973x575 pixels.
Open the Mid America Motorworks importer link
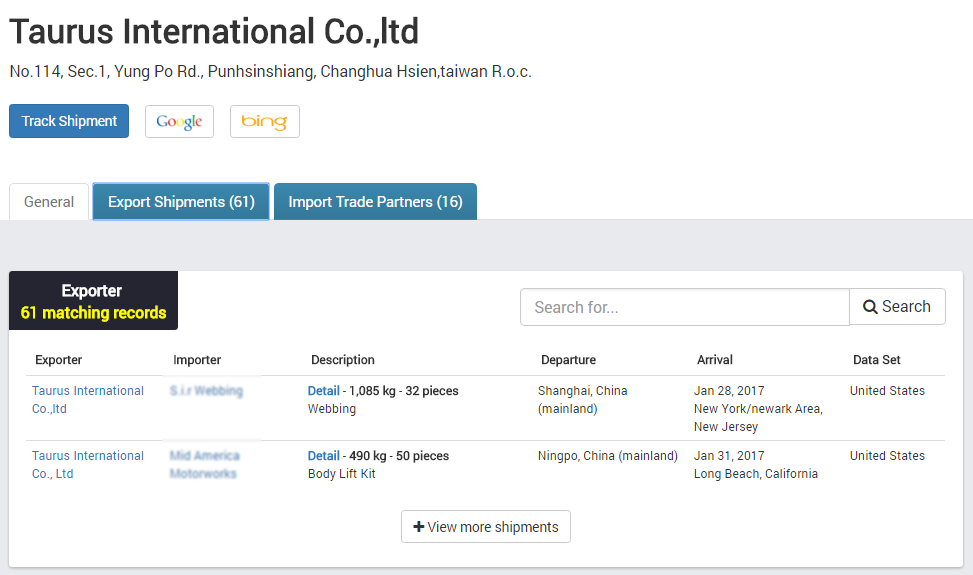point(204,465)
